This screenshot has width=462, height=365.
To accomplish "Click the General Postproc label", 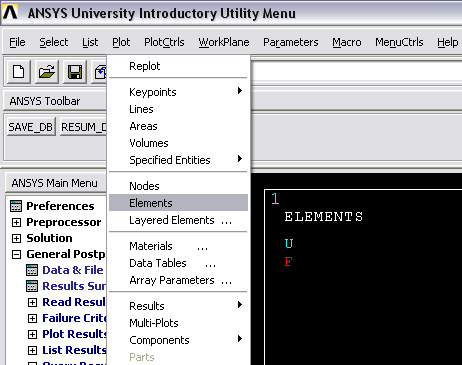I will coord(66,254).
